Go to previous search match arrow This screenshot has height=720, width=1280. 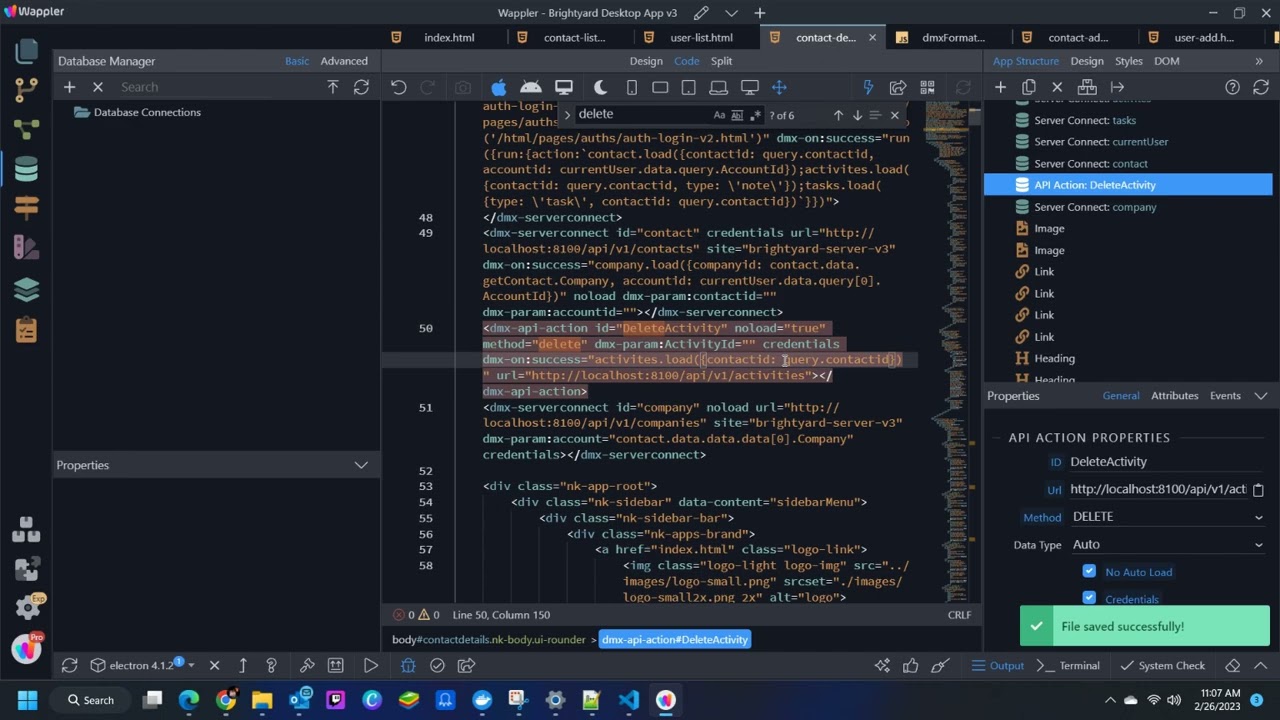[x=838, y=115]
